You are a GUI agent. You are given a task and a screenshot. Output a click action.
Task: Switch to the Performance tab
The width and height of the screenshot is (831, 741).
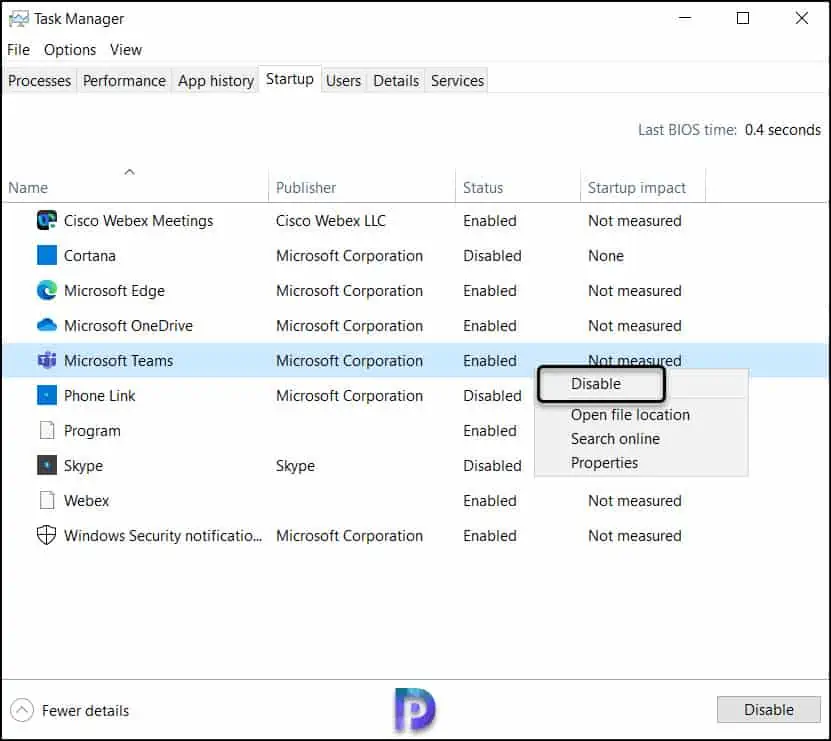coord(124,81)
